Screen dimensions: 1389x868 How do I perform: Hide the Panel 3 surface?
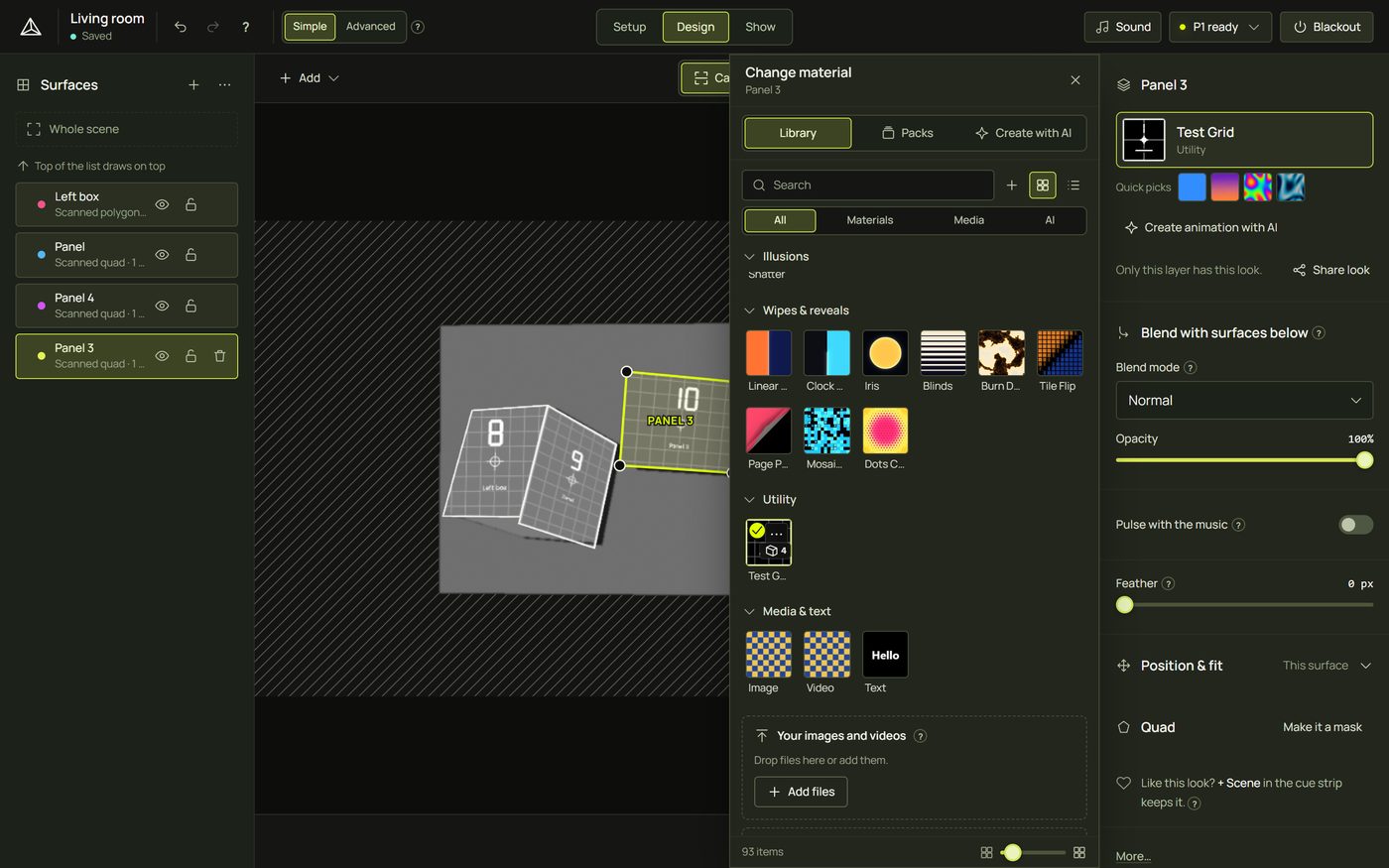162,356
